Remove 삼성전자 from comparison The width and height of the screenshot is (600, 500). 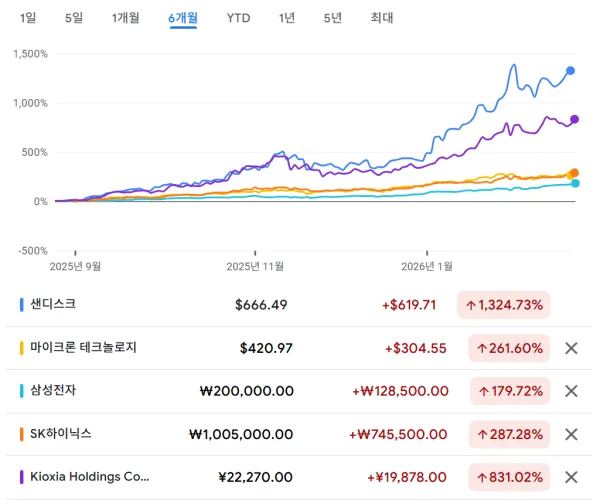(x=571, y=391)
